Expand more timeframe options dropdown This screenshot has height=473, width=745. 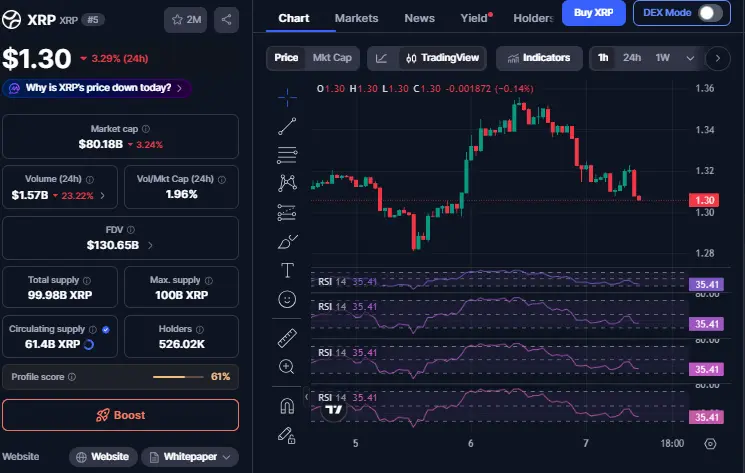click(x=690, y=58)
